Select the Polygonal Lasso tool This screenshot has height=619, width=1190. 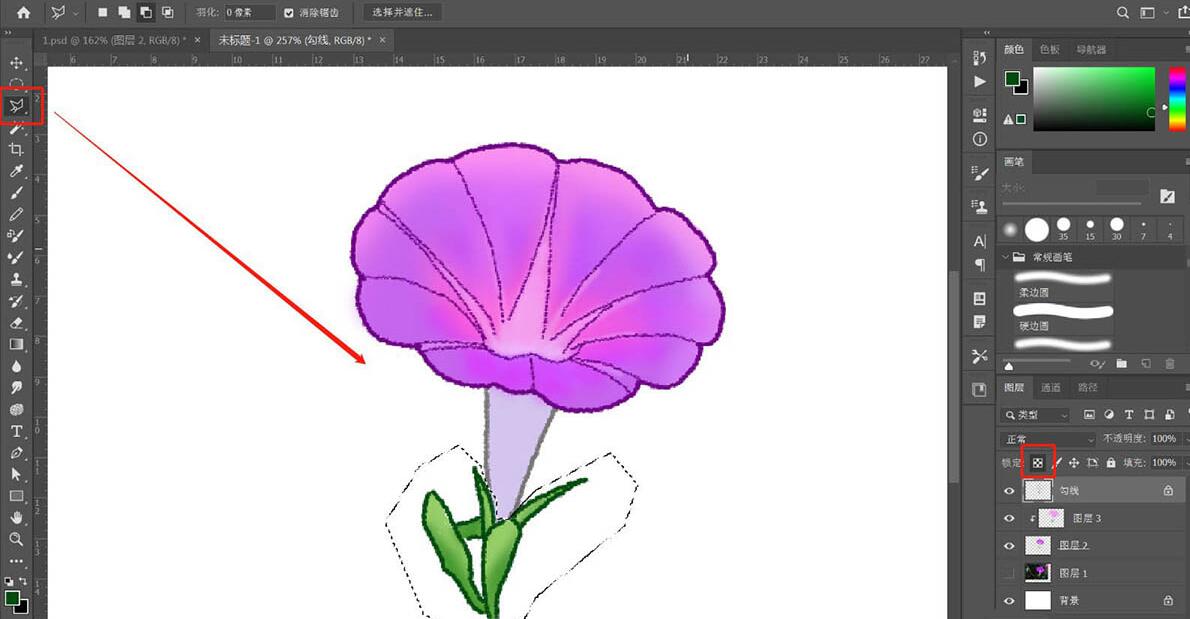tap(17, 105)
